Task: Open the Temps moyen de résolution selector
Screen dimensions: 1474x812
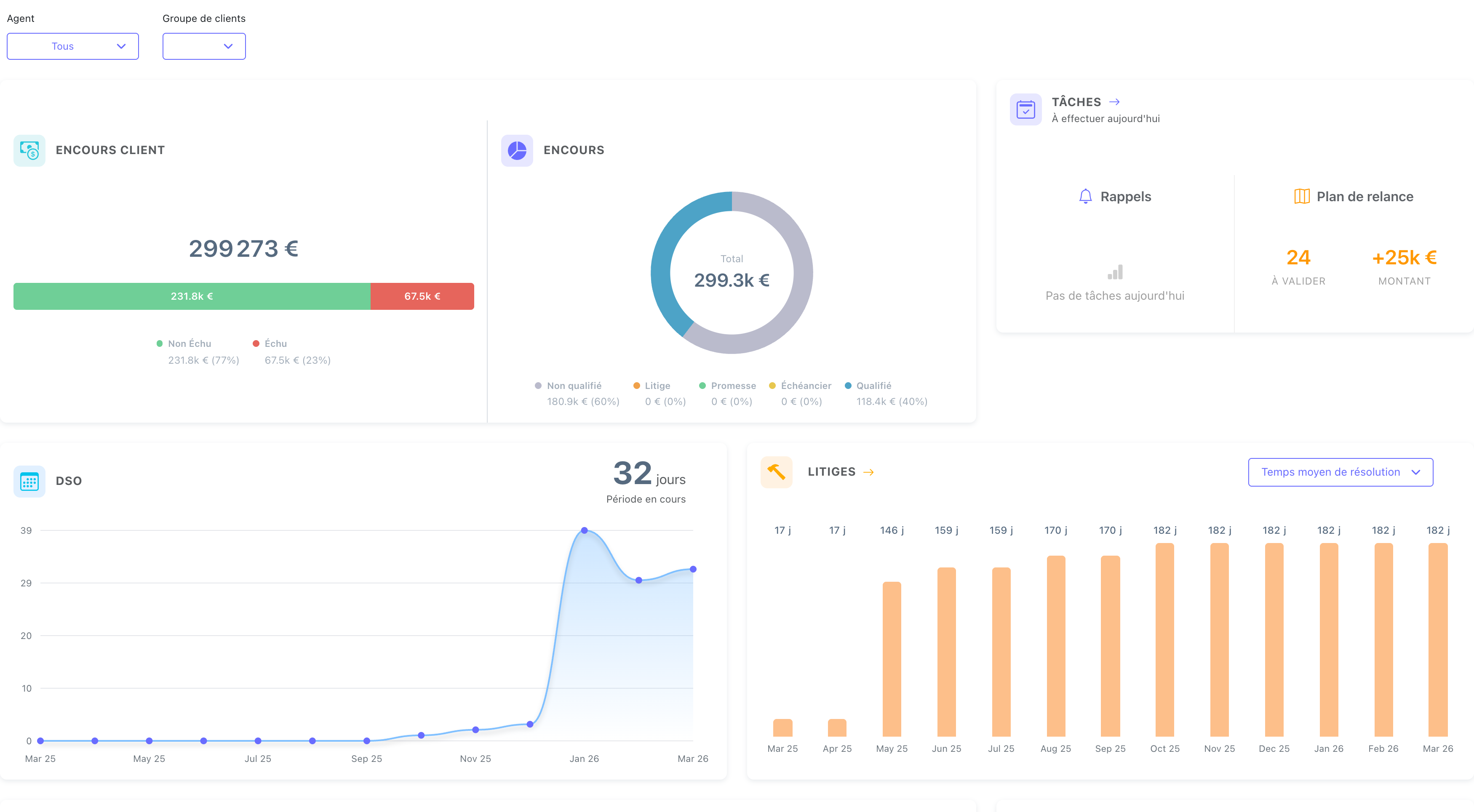Action: point(1340,472)
